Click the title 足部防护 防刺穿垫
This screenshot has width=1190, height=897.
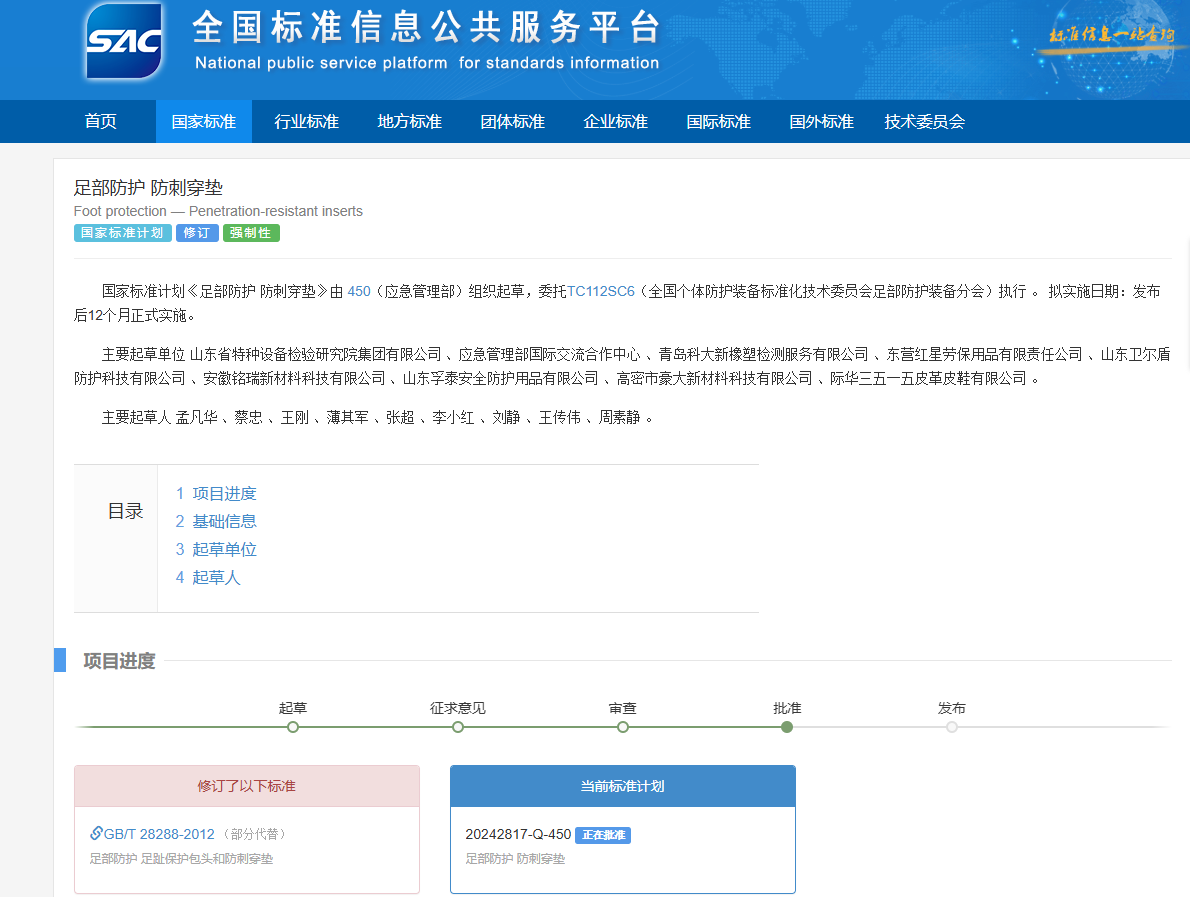(148, 187)
